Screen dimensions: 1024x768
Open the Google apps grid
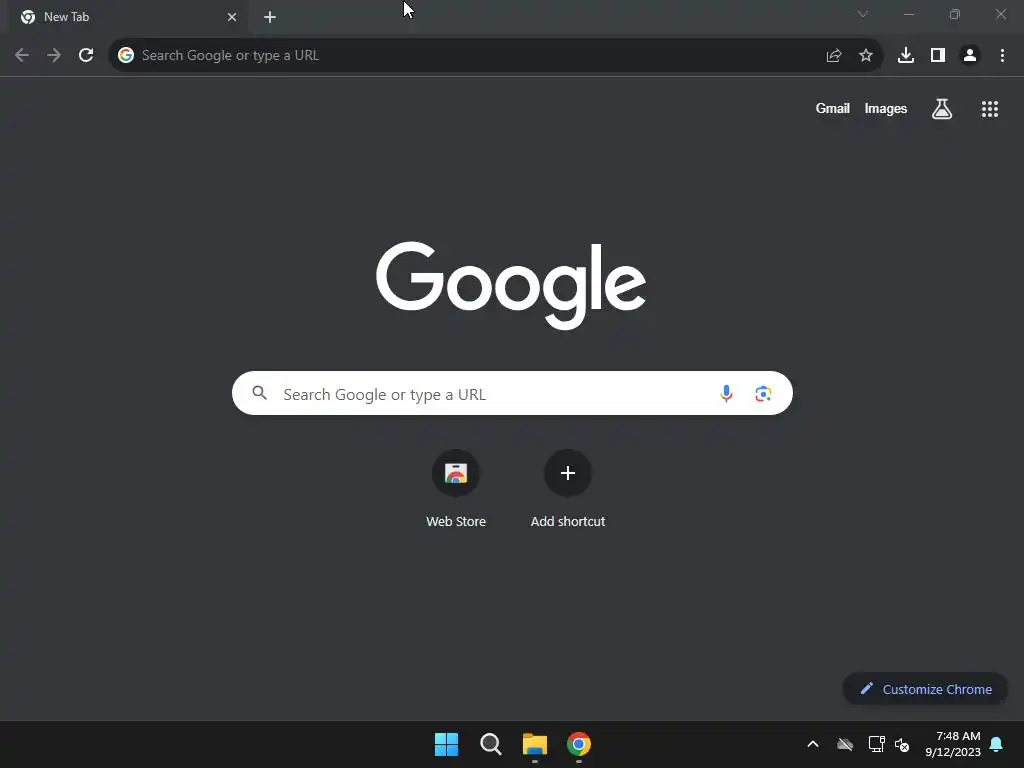click(x=990, y=109)
